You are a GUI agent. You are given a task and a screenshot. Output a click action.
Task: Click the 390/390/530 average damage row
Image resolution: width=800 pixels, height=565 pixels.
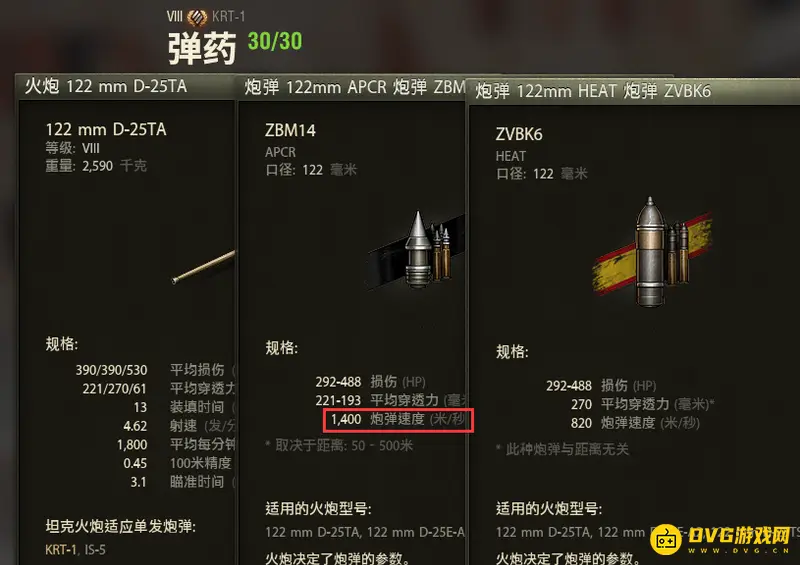tap(155, 370)
